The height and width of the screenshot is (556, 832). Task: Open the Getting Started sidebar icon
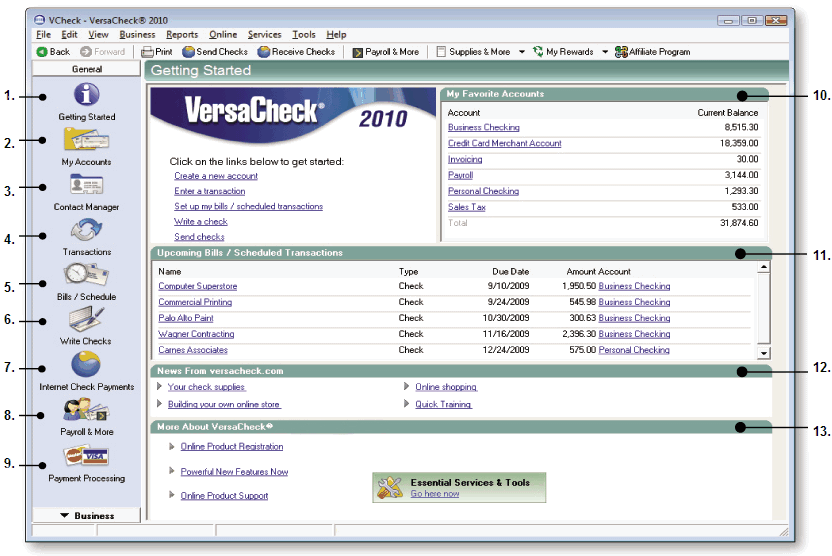pyautogui.click(x=86, y=94)
